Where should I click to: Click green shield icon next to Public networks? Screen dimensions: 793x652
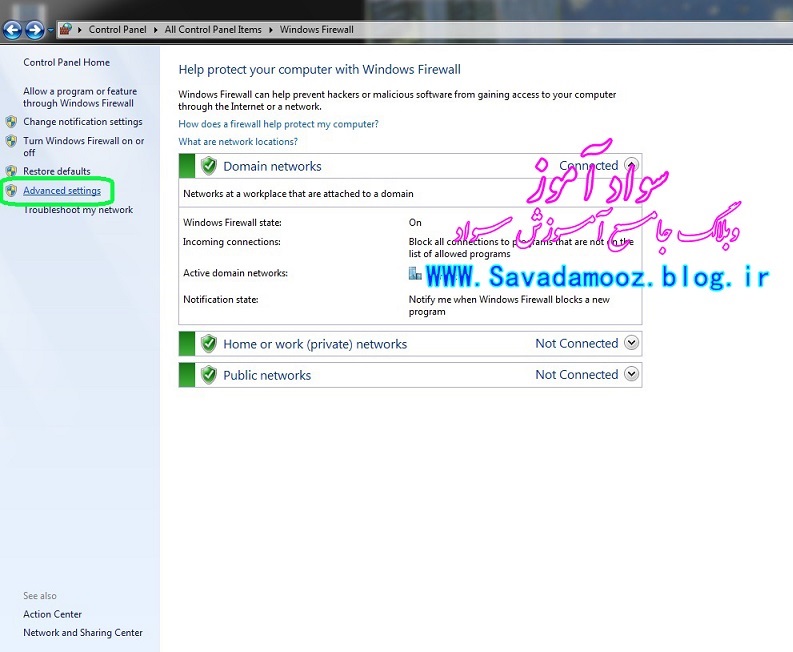click(x=208, y=375)
